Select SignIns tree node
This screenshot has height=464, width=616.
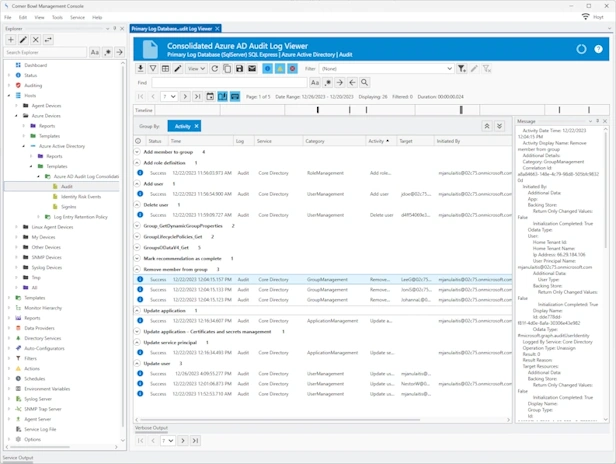(x=68, y=207)
